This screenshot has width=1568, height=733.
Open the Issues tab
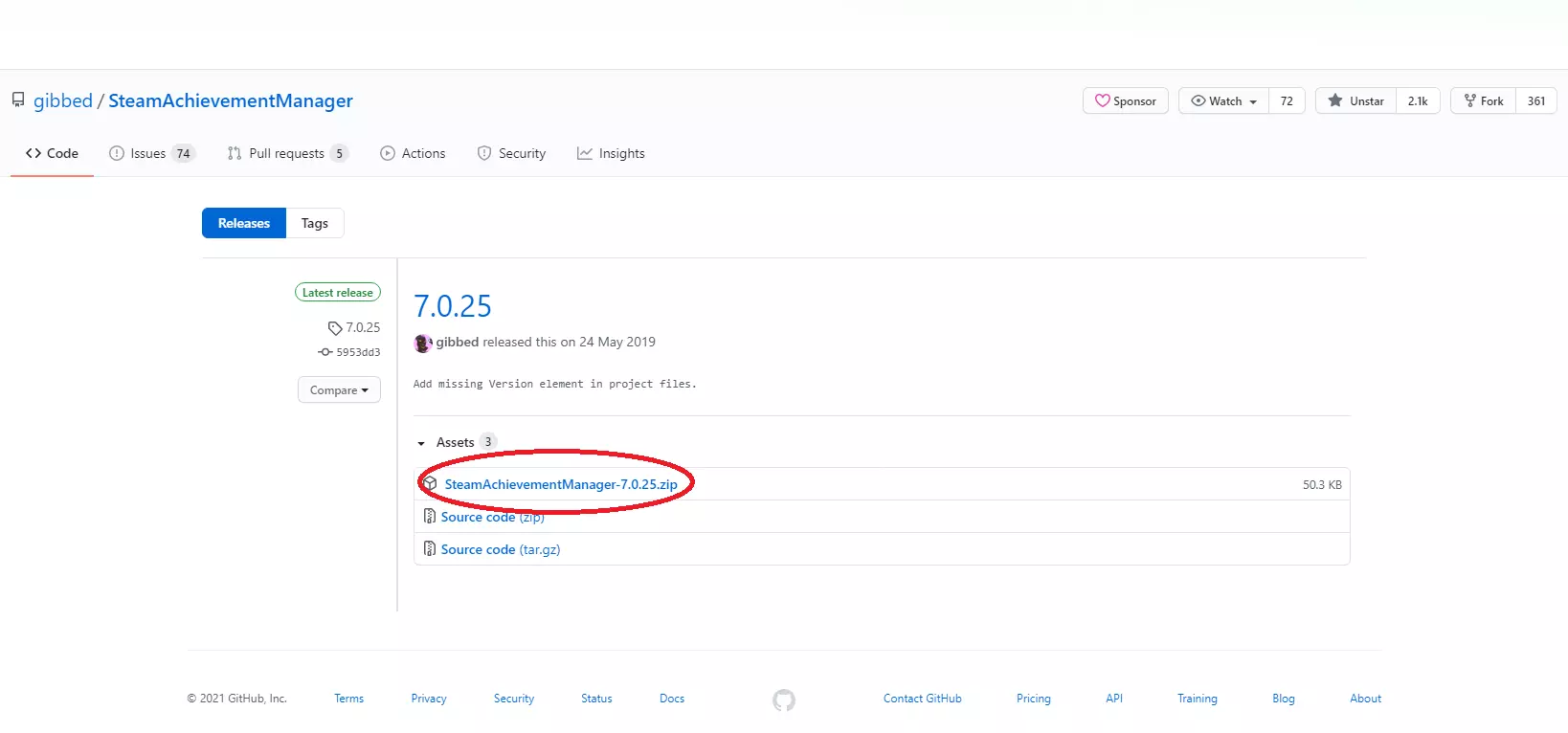[150, 153]
